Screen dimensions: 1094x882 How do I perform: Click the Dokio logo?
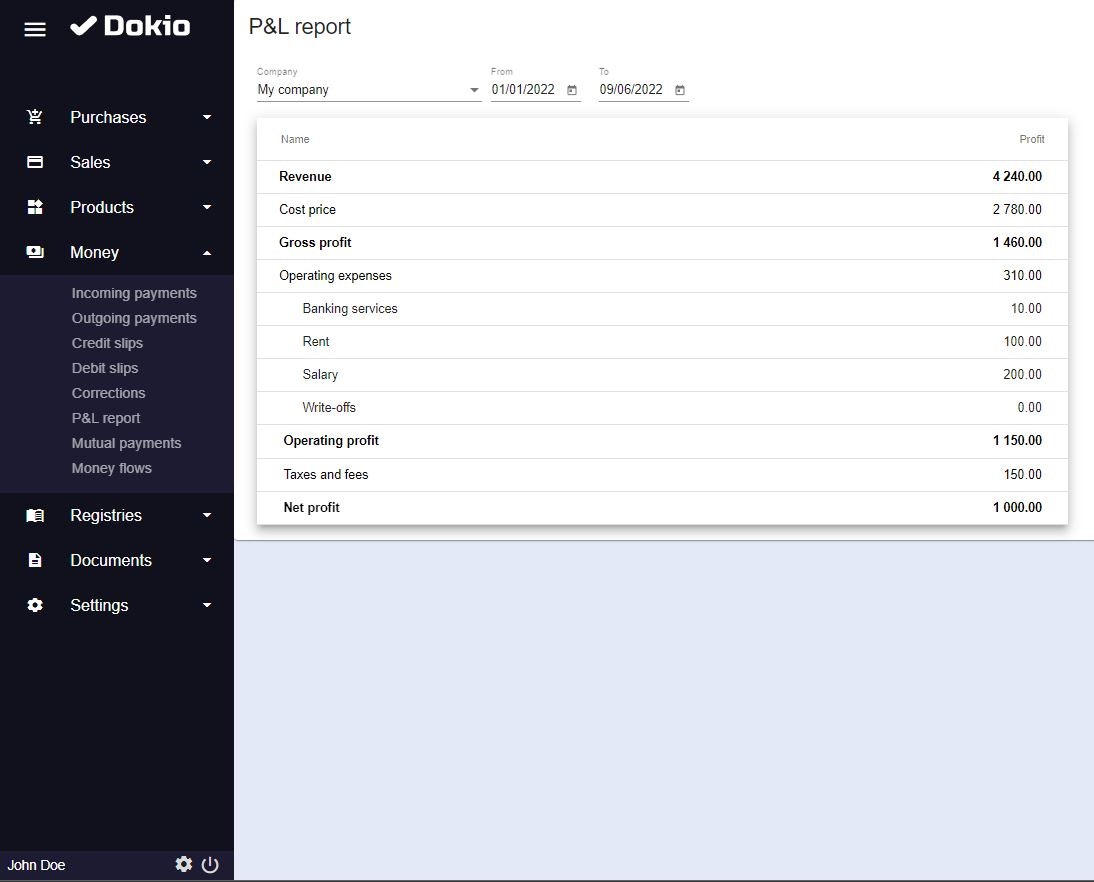130,27
